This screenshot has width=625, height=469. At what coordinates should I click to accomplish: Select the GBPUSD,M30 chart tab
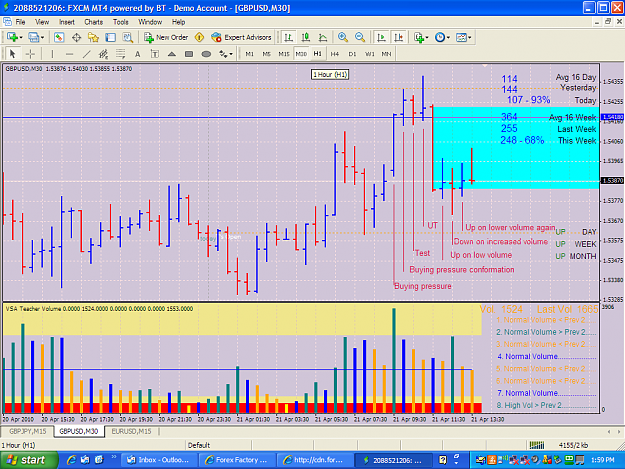pos(79,431)
